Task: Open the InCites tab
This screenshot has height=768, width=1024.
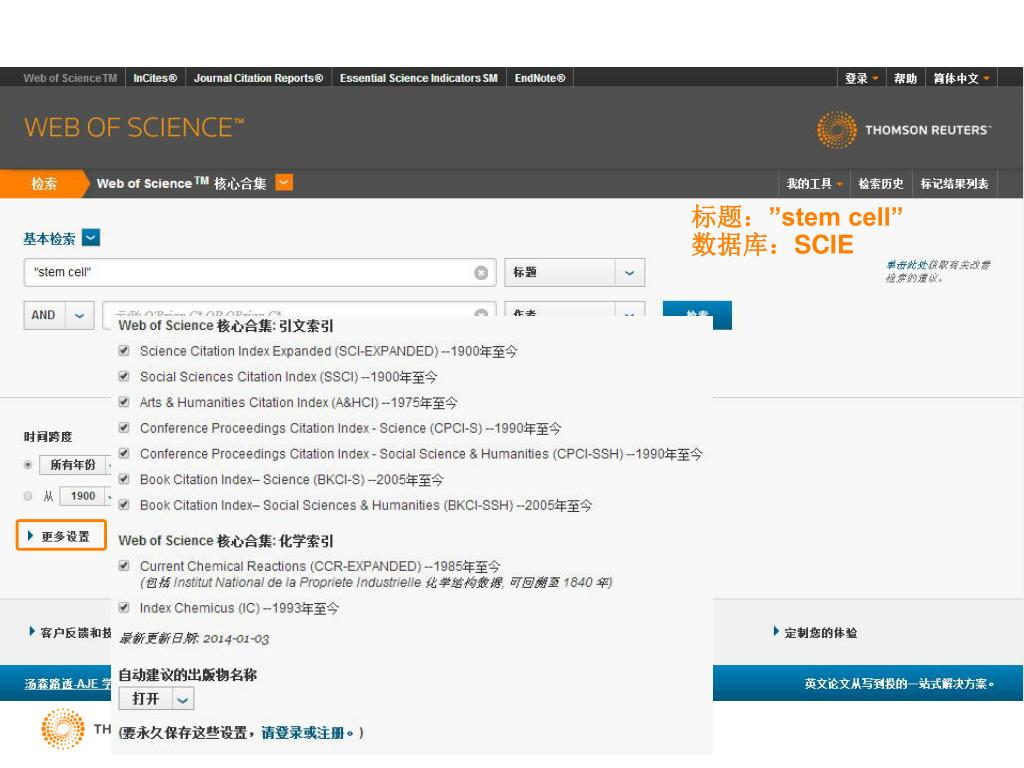Action: pyautogui.click(x=155, y=78)
